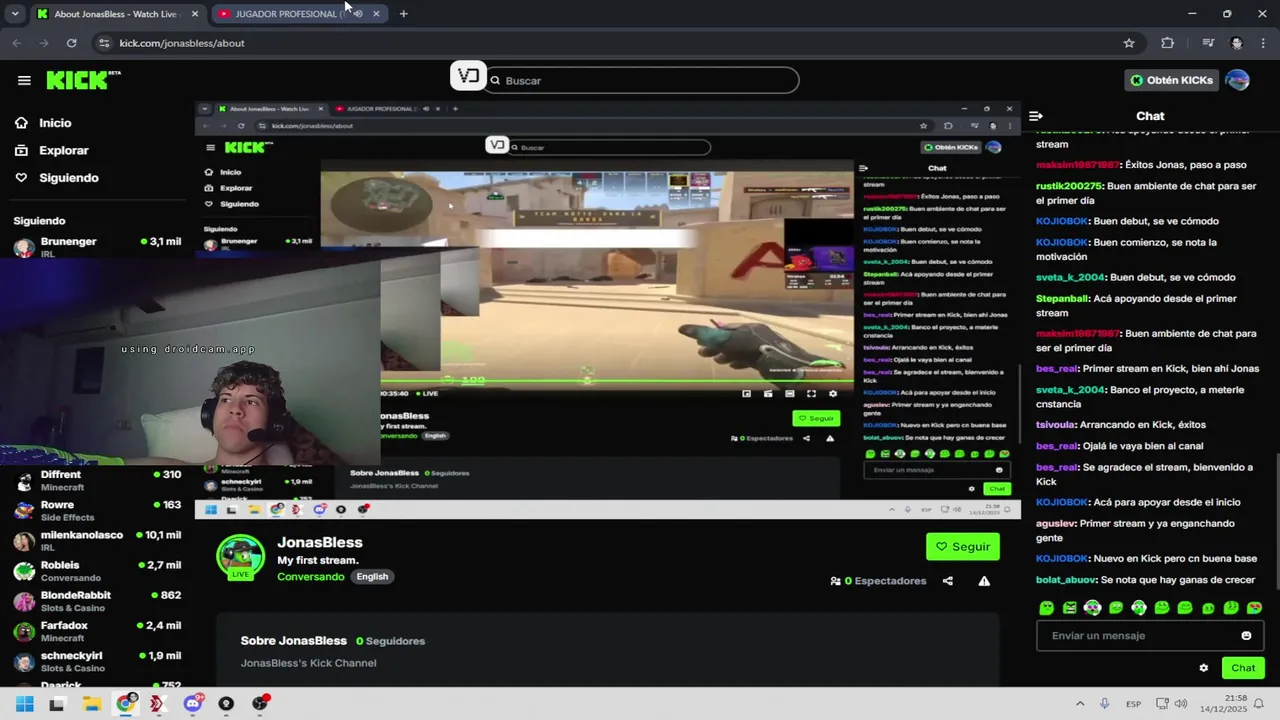The image size is (1280, 720).
Task: View site information icon in address bar
Action: click(x=103, y=43)
